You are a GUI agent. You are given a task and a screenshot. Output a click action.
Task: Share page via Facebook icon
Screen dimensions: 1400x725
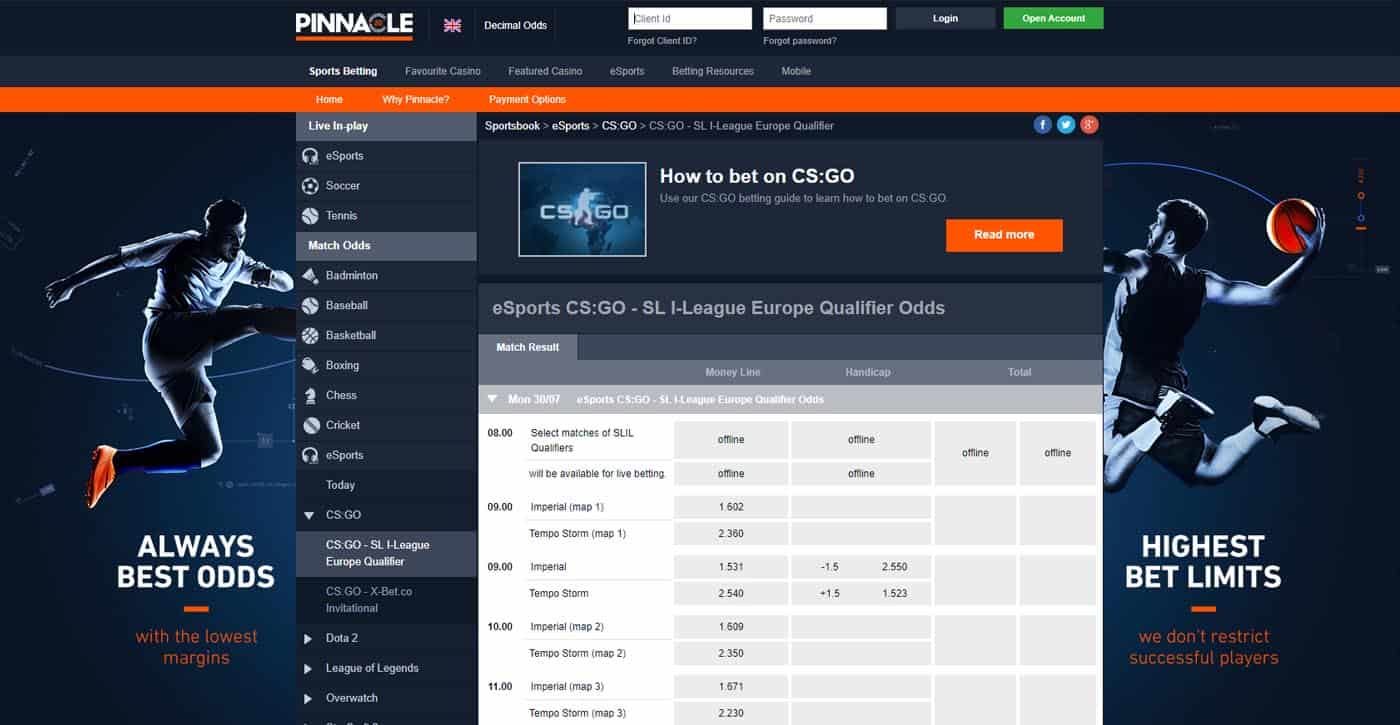click(x=1042, y=125)
